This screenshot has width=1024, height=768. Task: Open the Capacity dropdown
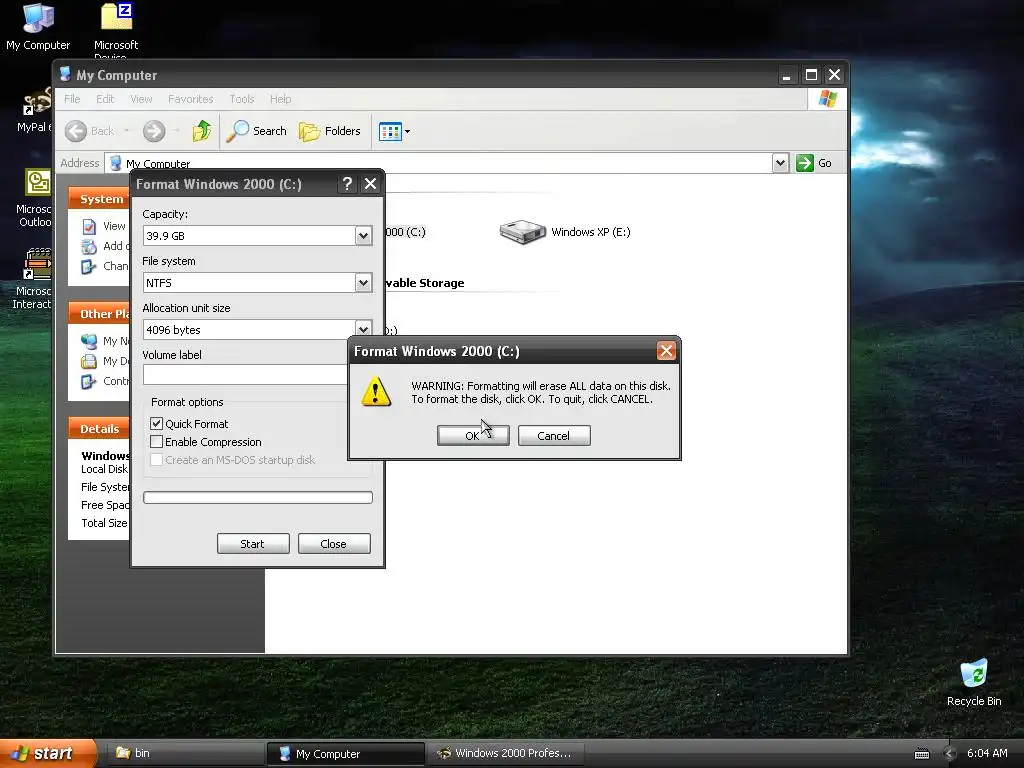pos(363,236)
